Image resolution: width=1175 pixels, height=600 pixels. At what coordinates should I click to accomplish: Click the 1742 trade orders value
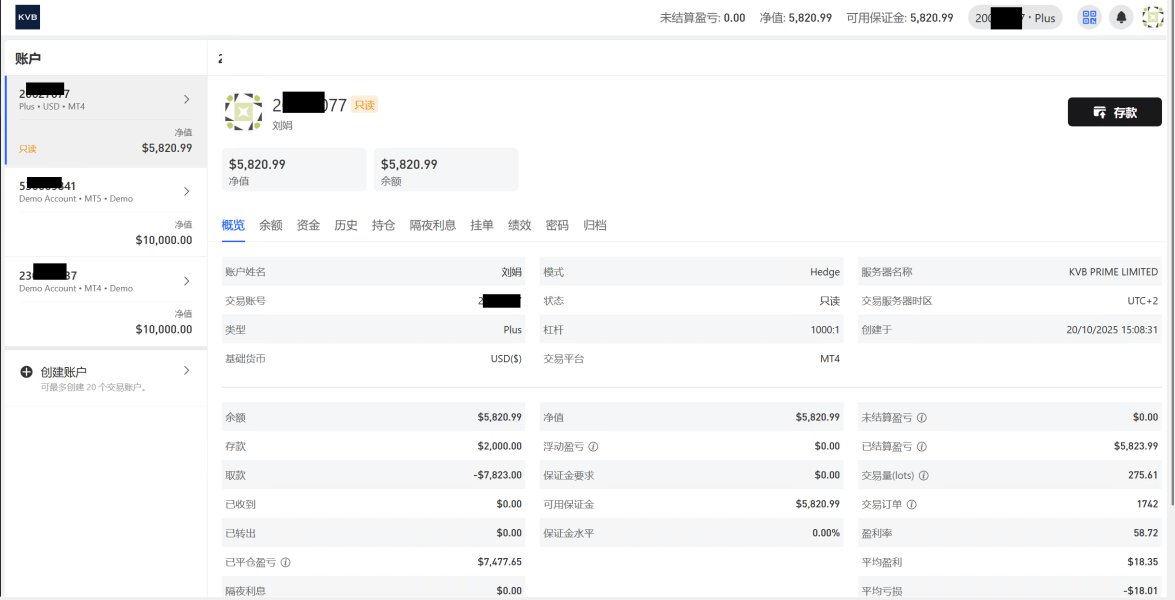(1147, 504)
